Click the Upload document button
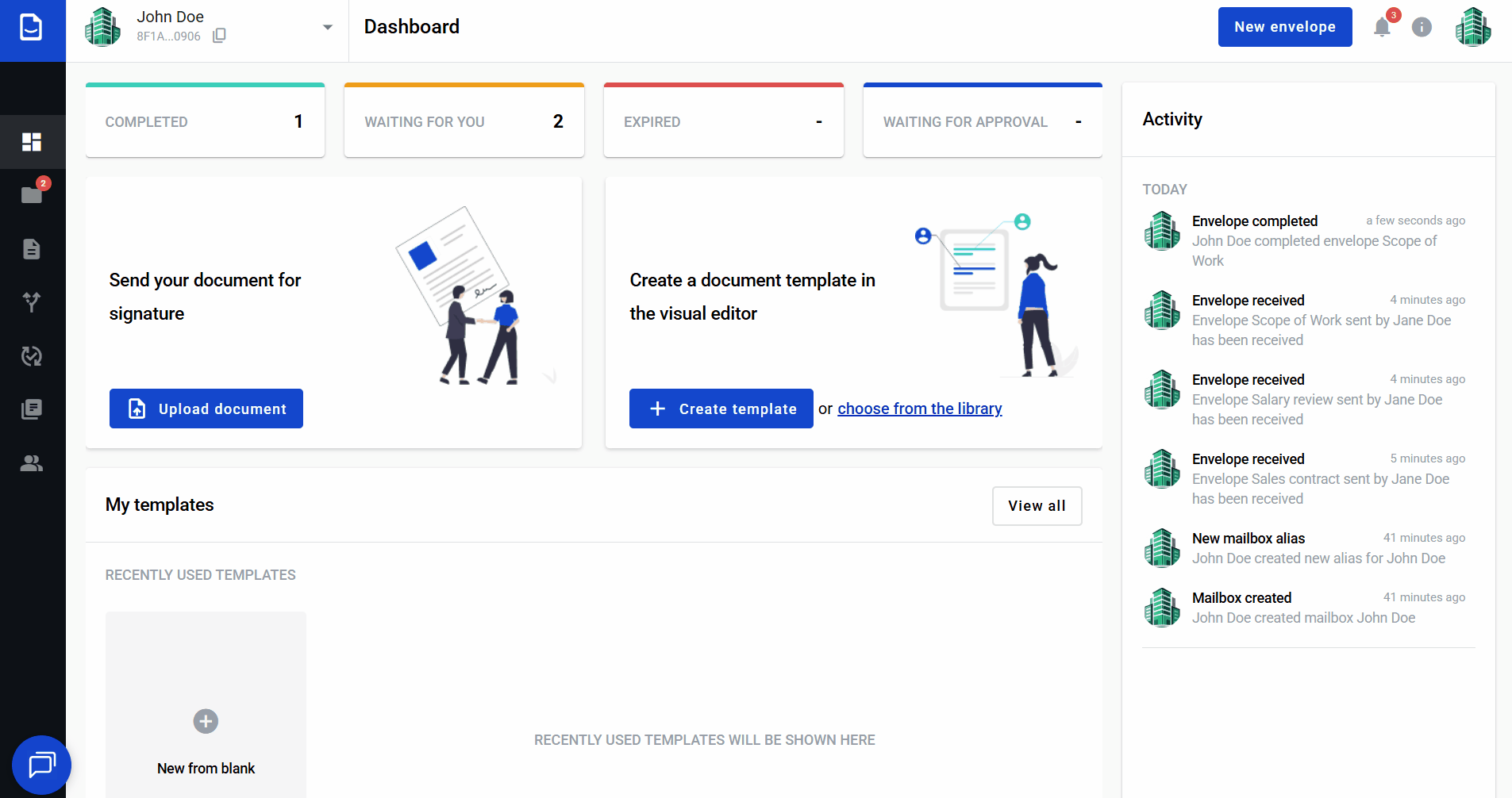 point(206,409)
